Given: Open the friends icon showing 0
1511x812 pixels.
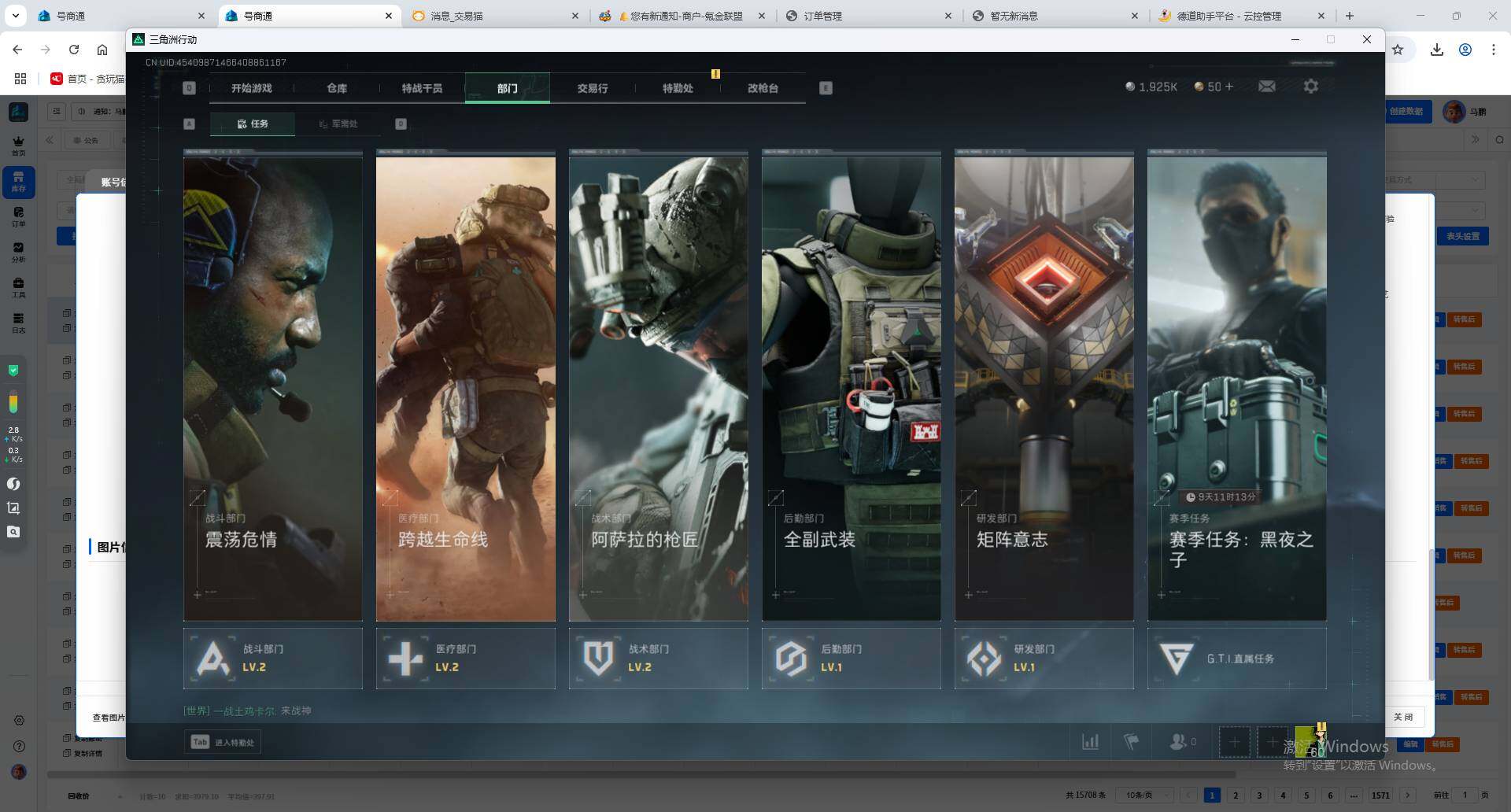Looking at the screenshot, I should (1183, 741).
